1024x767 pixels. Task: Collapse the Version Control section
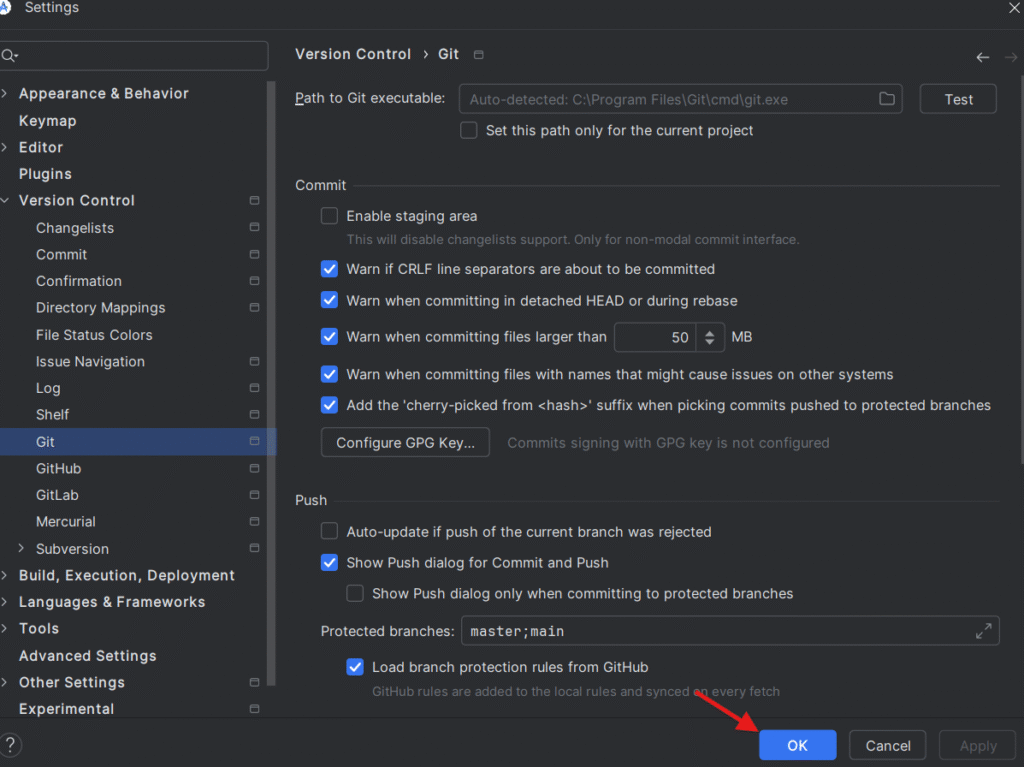[x=5, y=201]
